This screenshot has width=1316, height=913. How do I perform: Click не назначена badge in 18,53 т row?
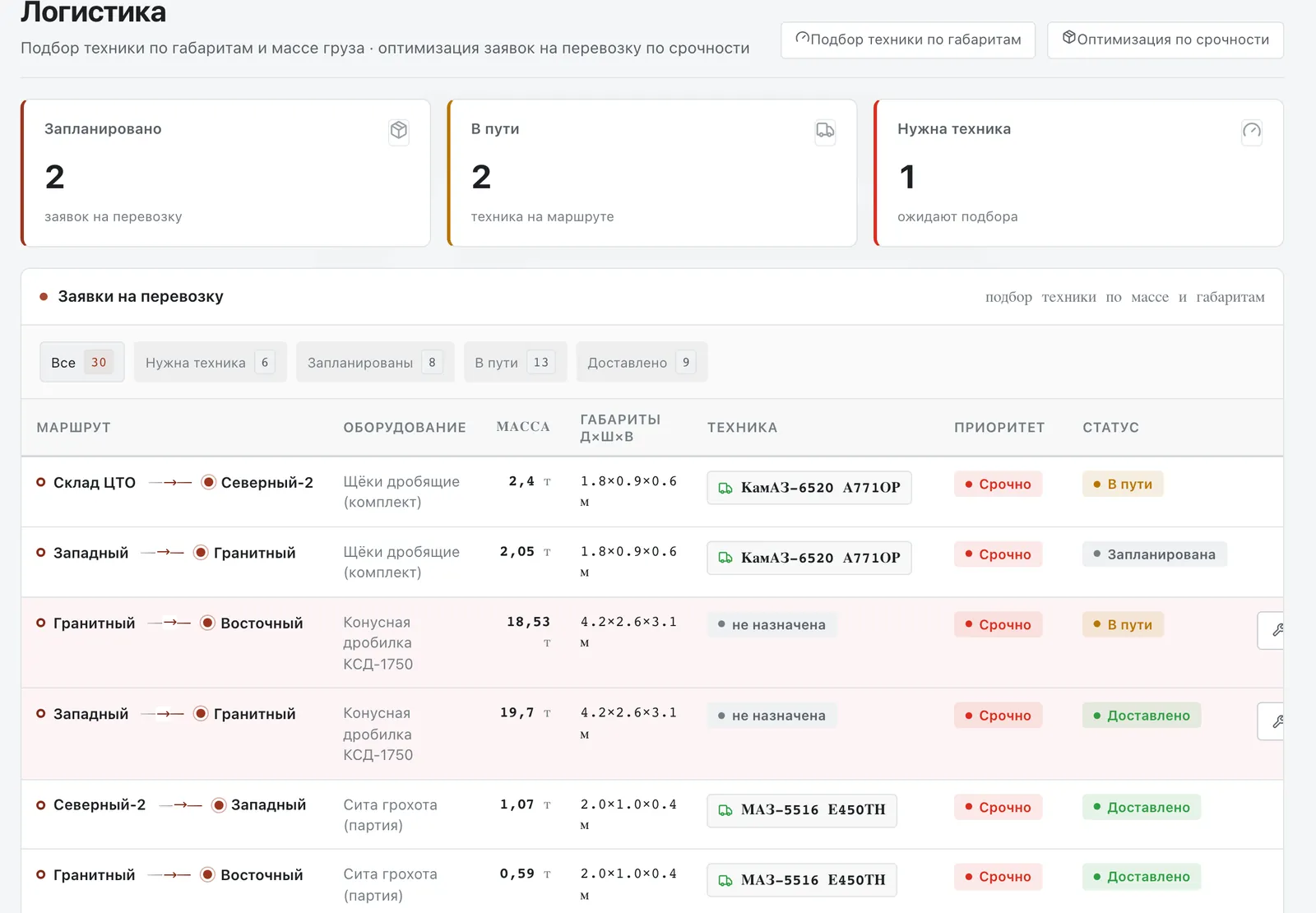pyautogui.click(x=772, y=624)
